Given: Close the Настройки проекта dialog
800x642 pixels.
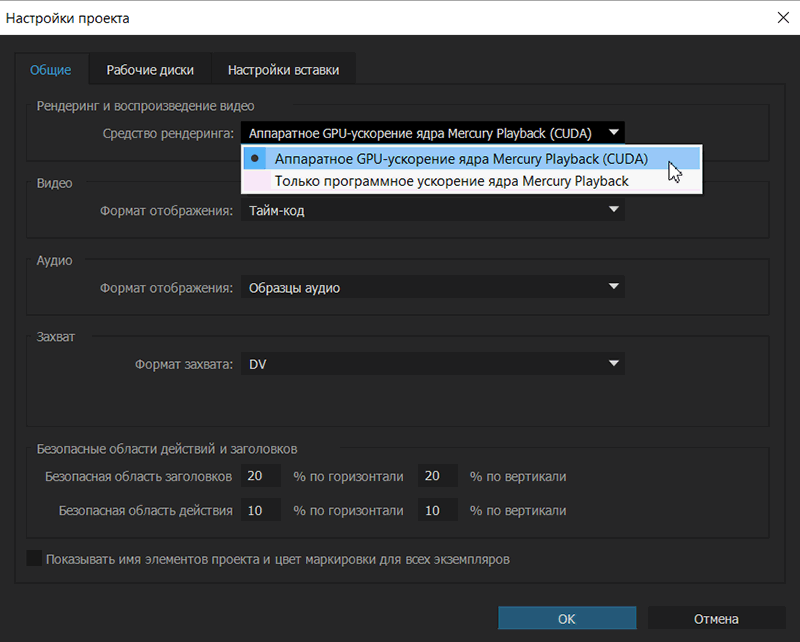Looking at the screenshot, I should (x=783, y=18).
